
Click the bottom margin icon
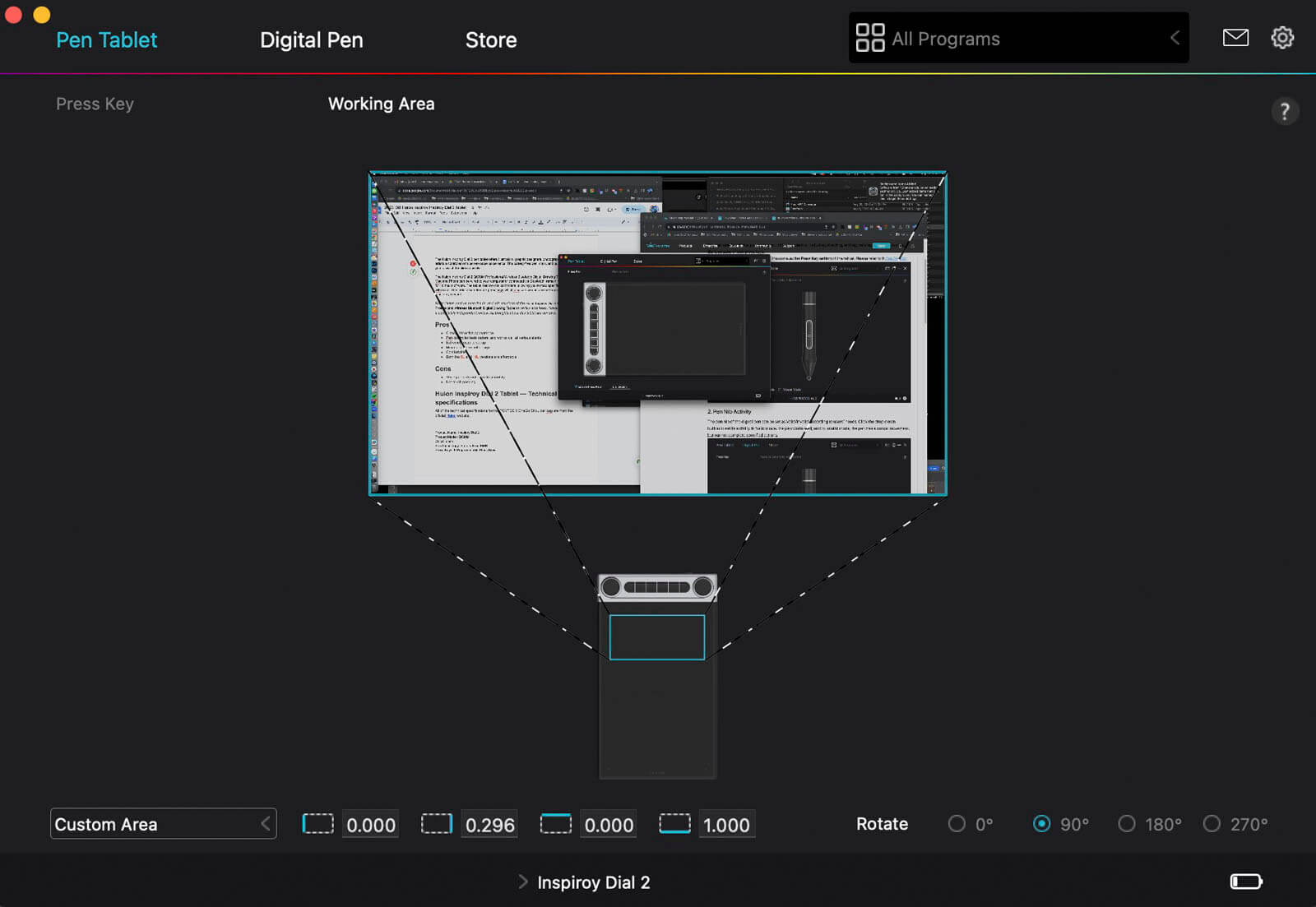pyautogui.click(x=674, y=824)
